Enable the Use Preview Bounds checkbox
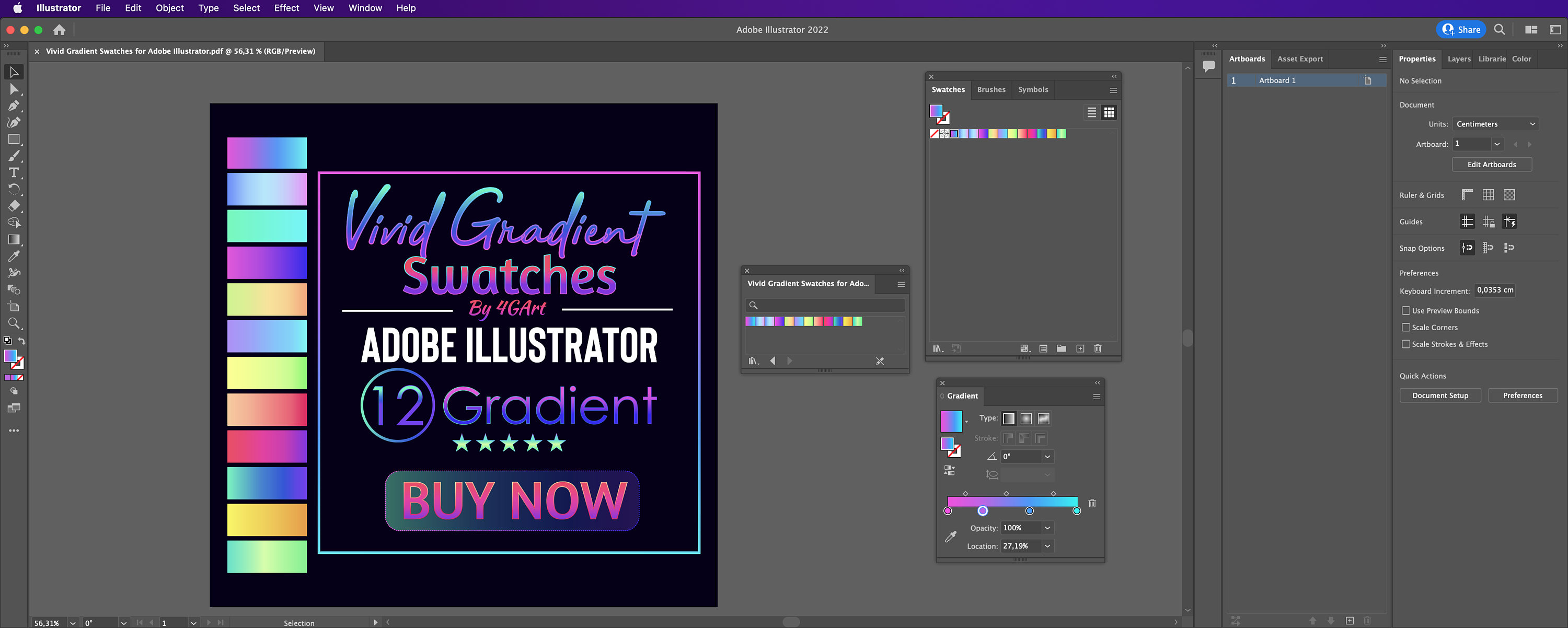 point(1406,310)
